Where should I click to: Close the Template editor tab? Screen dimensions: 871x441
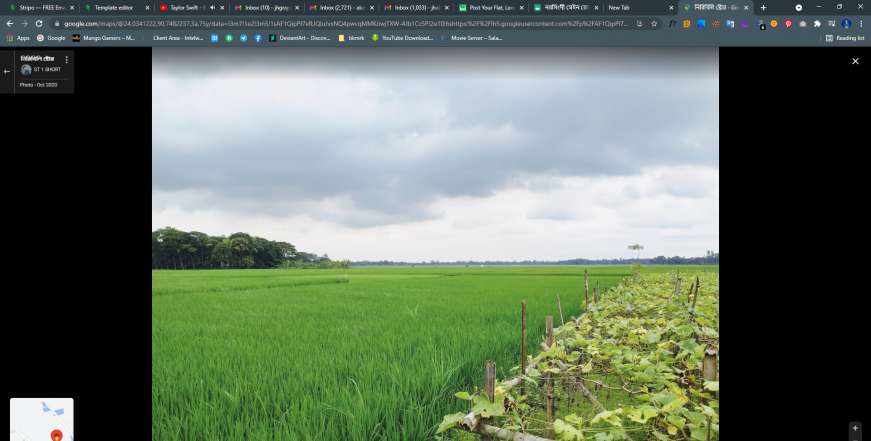(147, 8)
